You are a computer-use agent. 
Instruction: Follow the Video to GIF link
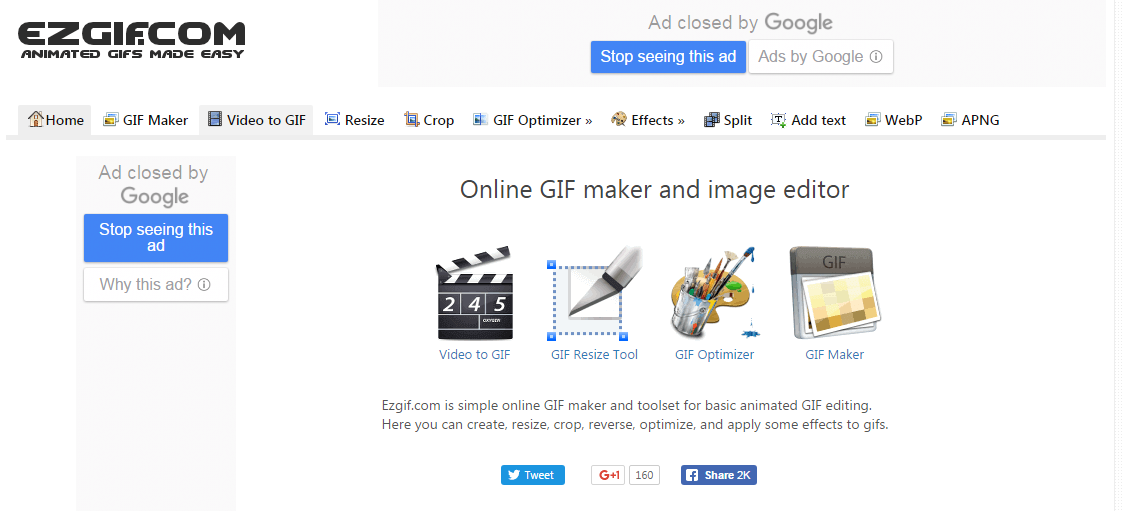pos(475,354)
